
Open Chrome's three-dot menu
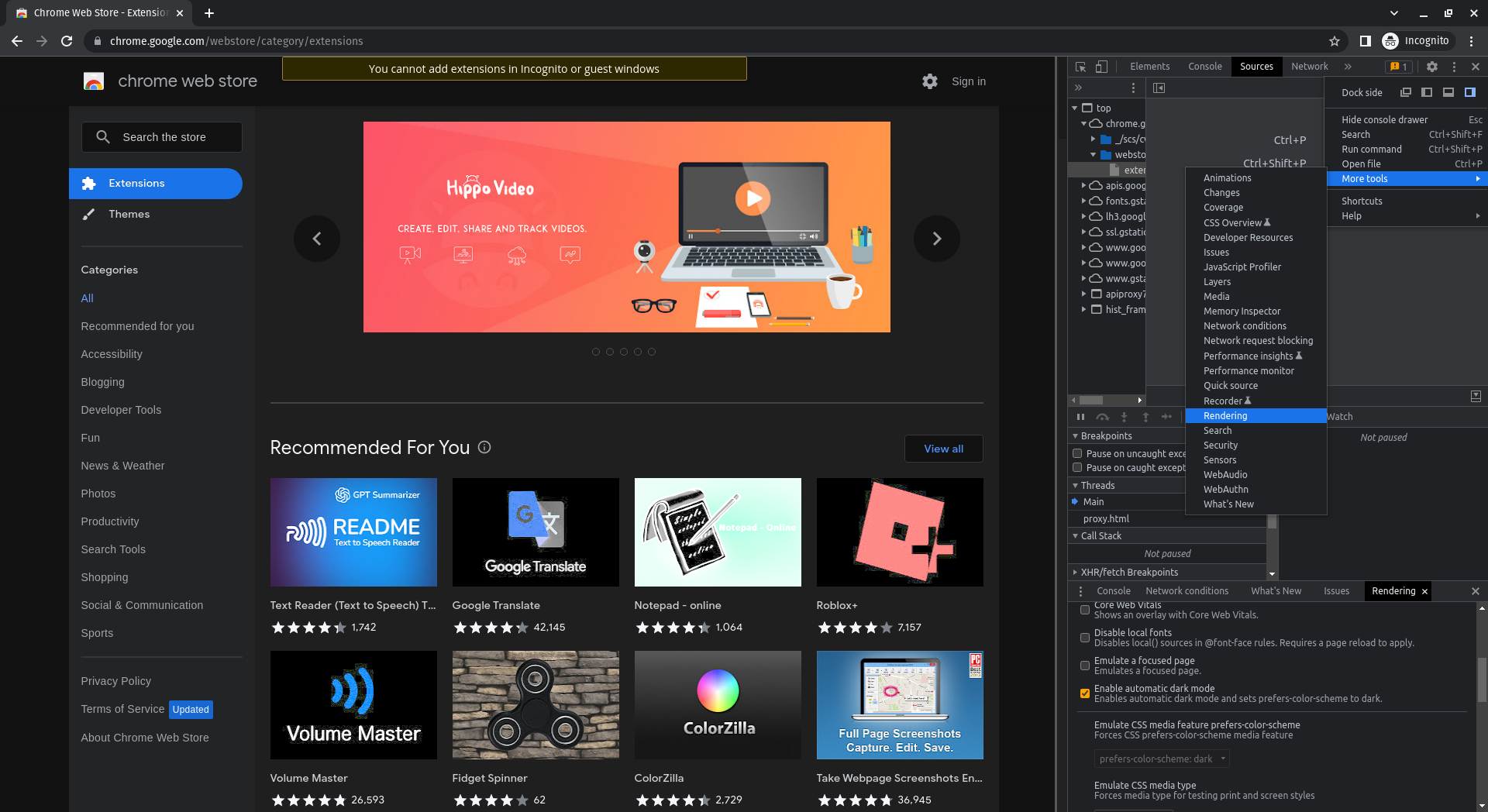click(1471, 41)
